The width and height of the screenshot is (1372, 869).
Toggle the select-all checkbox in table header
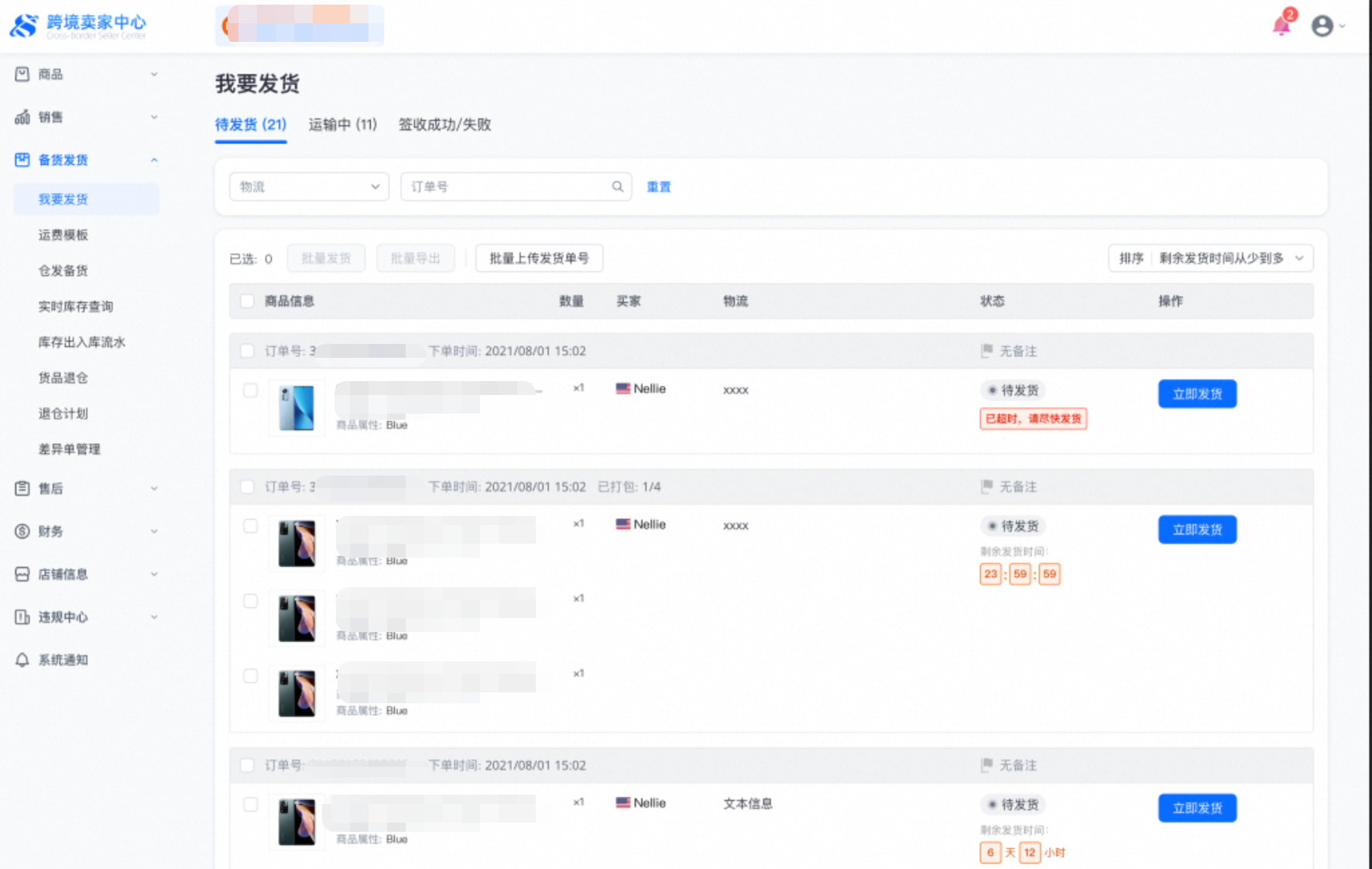pyautogui.click(x=247, y=301)
